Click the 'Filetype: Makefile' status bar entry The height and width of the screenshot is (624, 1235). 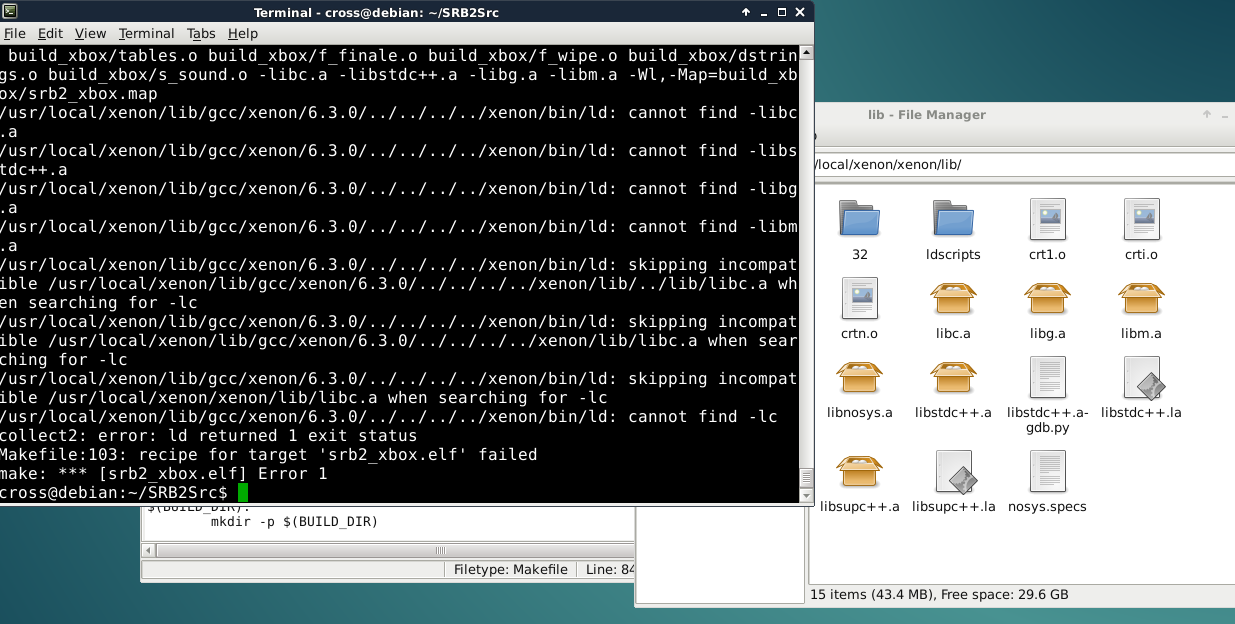click(x=510, y=570)
